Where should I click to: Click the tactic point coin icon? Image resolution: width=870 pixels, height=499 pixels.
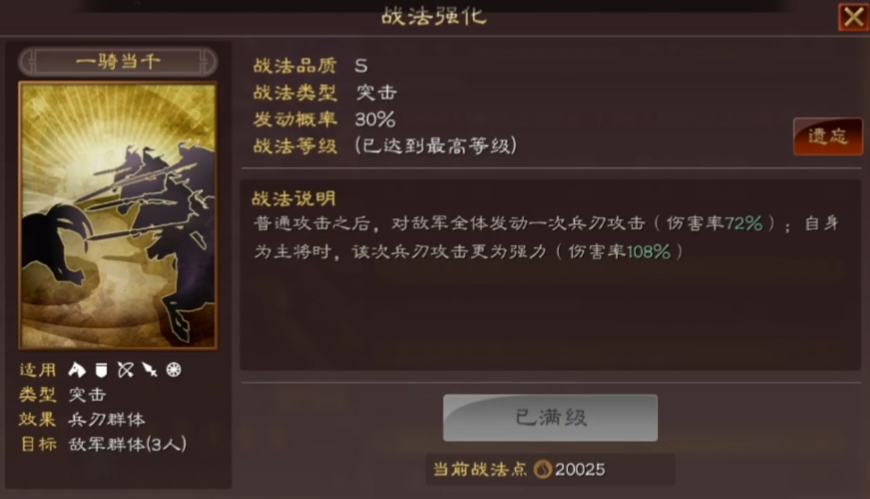click(x=542, y=470)
